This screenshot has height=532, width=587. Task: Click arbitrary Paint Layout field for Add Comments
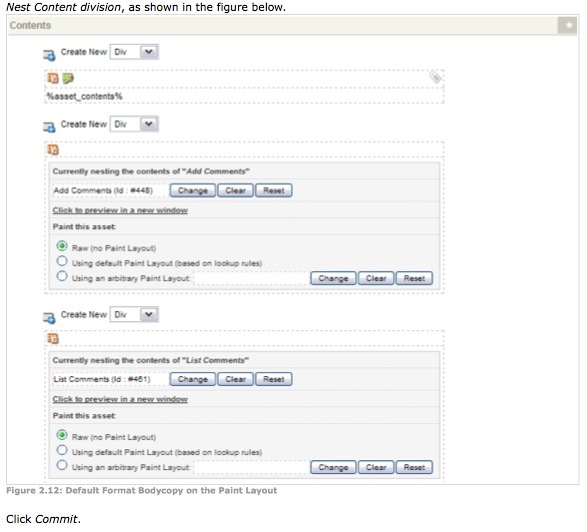[x=252, y=279]
